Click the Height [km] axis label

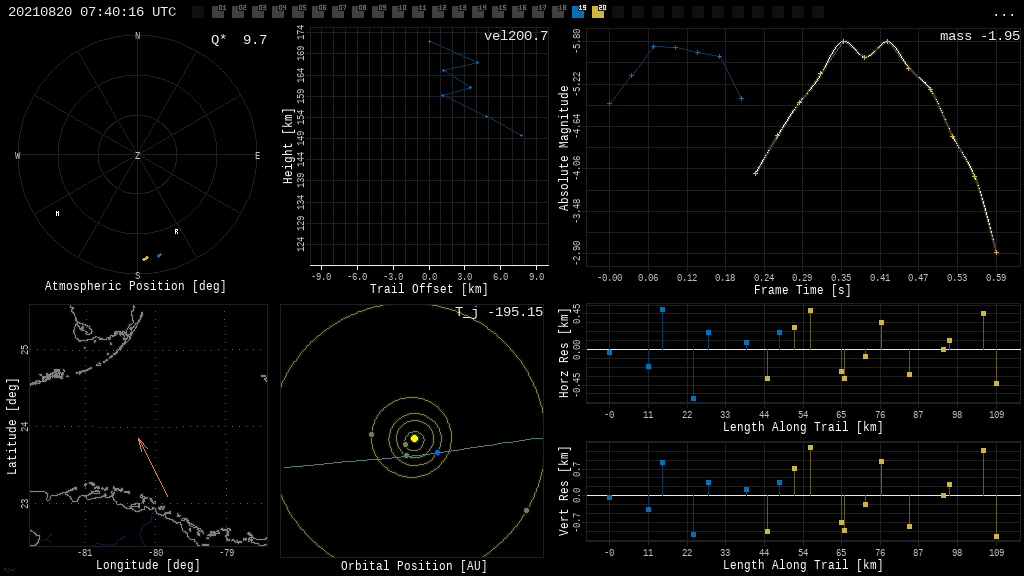288,146
